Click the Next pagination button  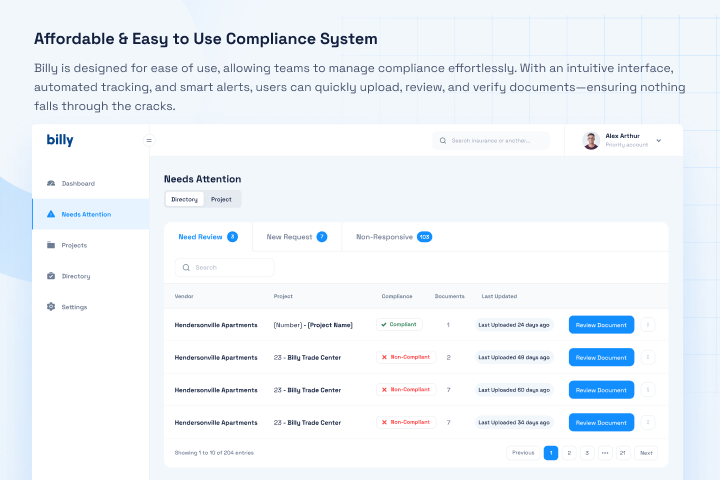click(646, 453)
